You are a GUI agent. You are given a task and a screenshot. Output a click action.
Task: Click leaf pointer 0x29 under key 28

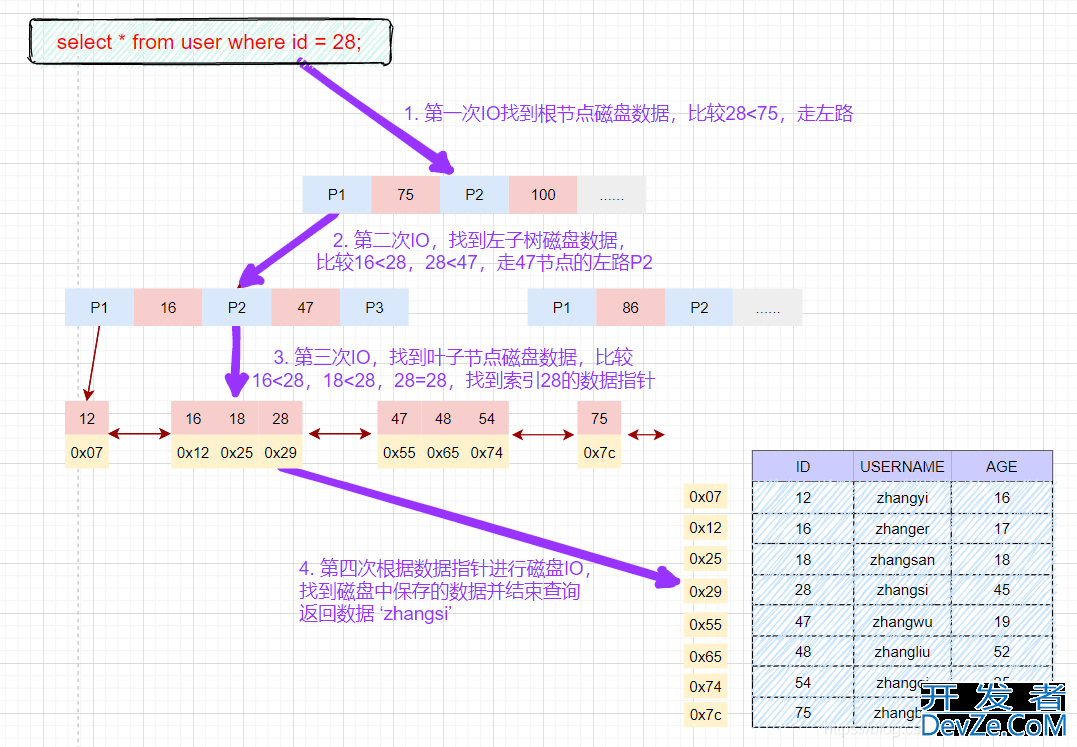point(280,452)
